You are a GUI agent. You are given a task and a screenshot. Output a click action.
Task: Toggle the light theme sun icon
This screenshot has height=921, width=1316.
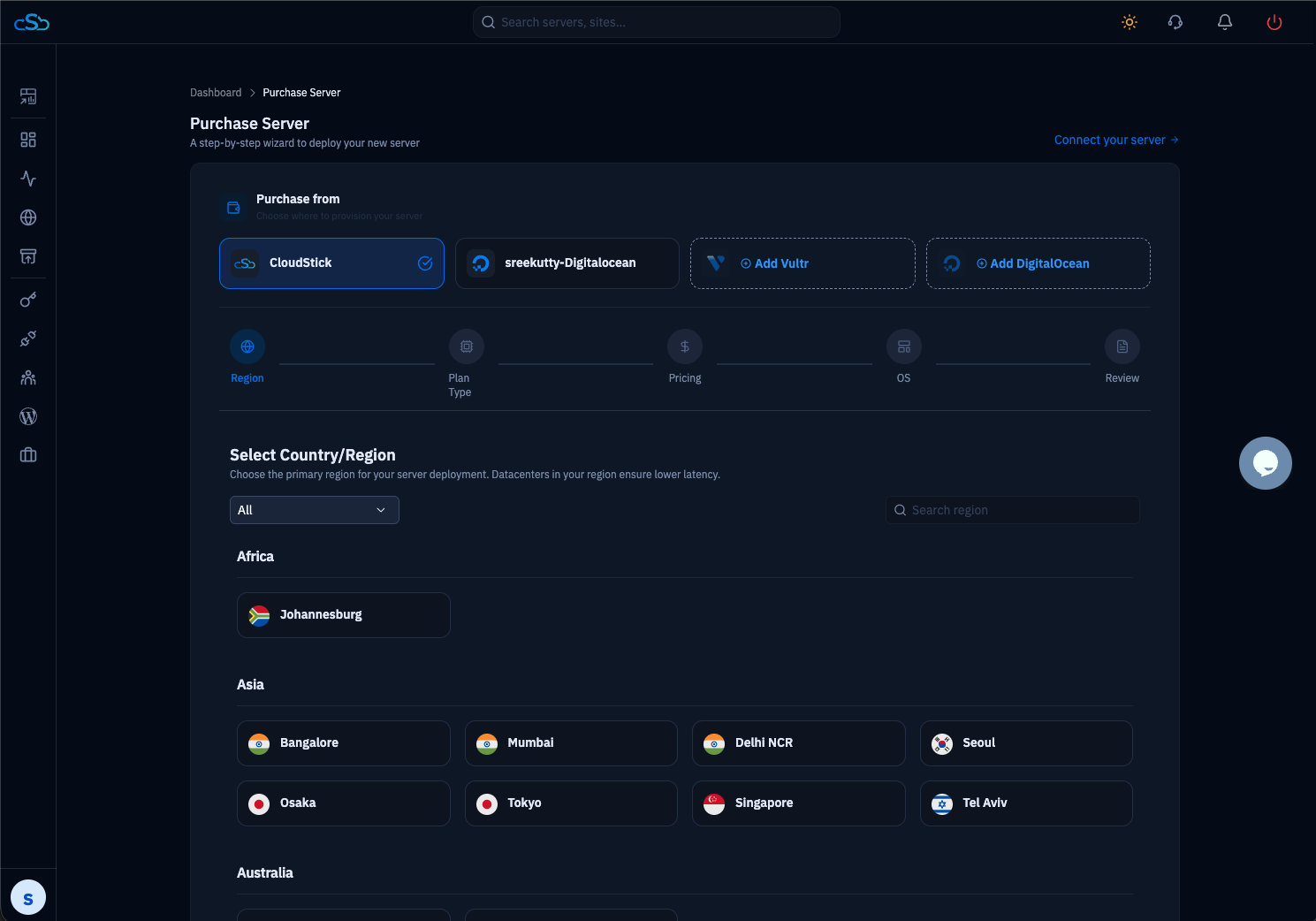(1130, 22)
